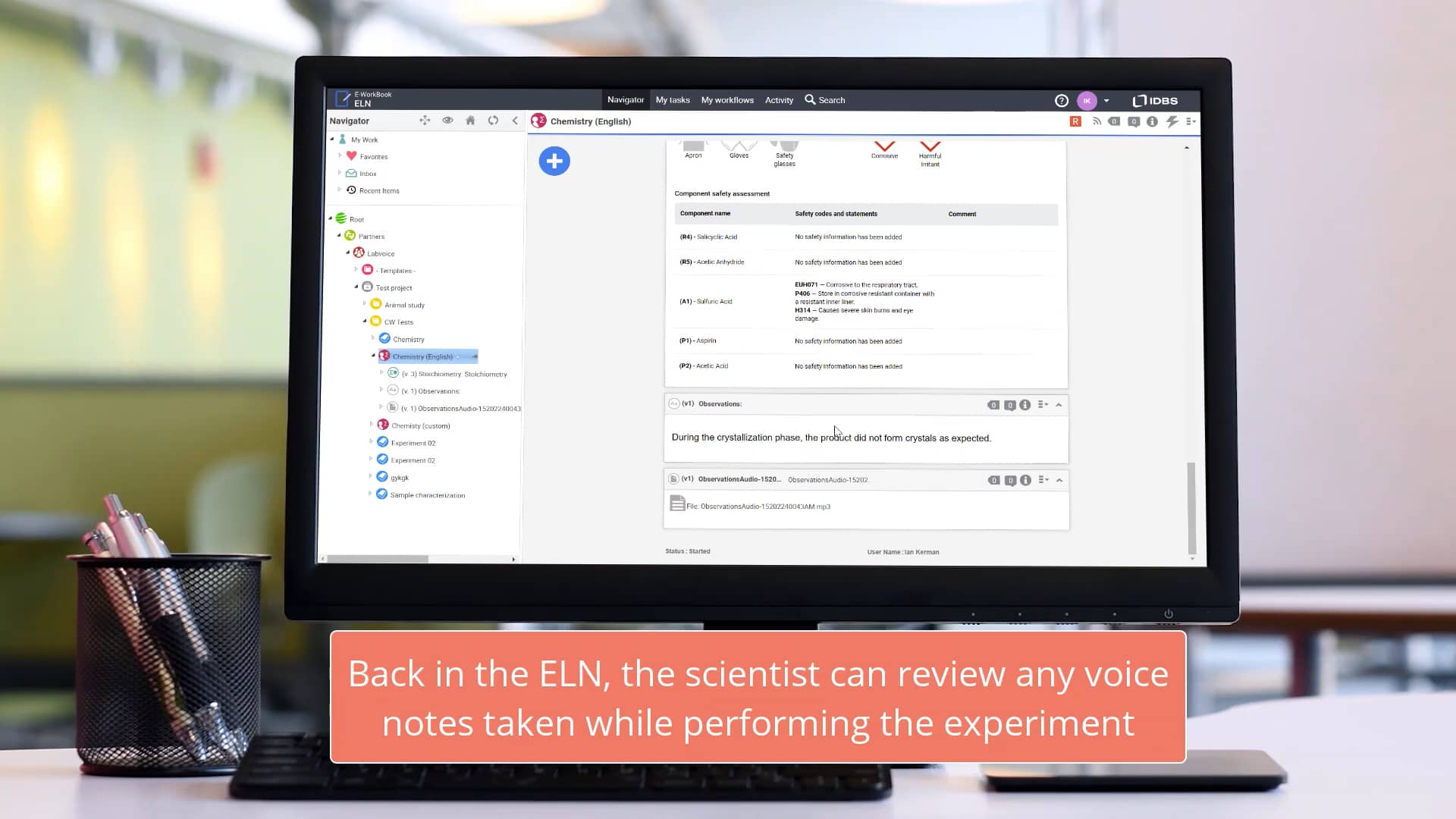
Task: Switch to the My tasks tab
Action: tap(672, 99)
